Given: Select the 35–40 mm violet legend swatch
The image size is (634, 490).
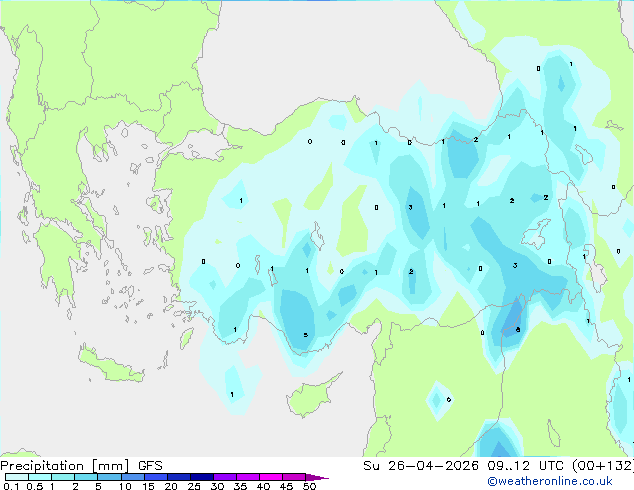Looking at the screenshot, I should pyautogui.click(x=248, y=477).
